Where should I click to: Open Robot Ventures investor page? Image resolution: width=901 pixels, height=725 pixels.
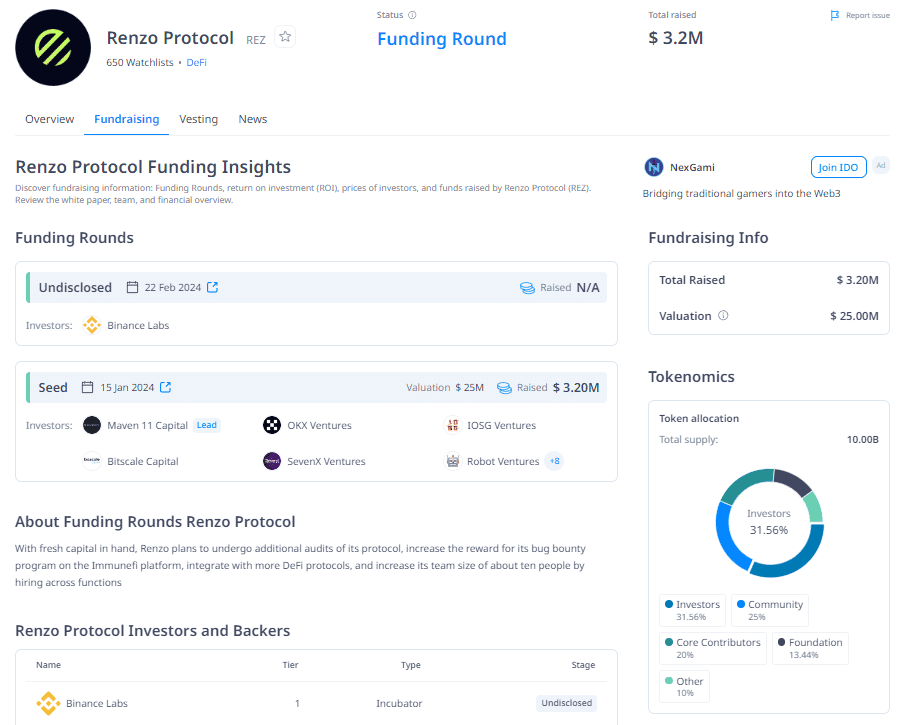point(503,461)
